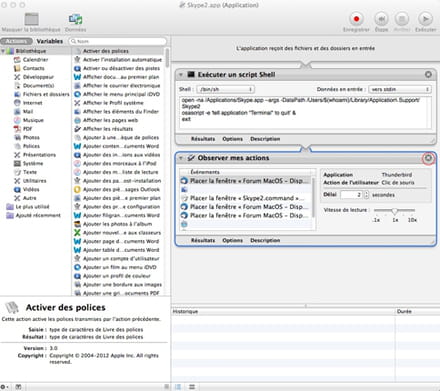Collapse the Exécuter un script Shell action
This screenshot has height=391, width=440.
pos(181,75)
